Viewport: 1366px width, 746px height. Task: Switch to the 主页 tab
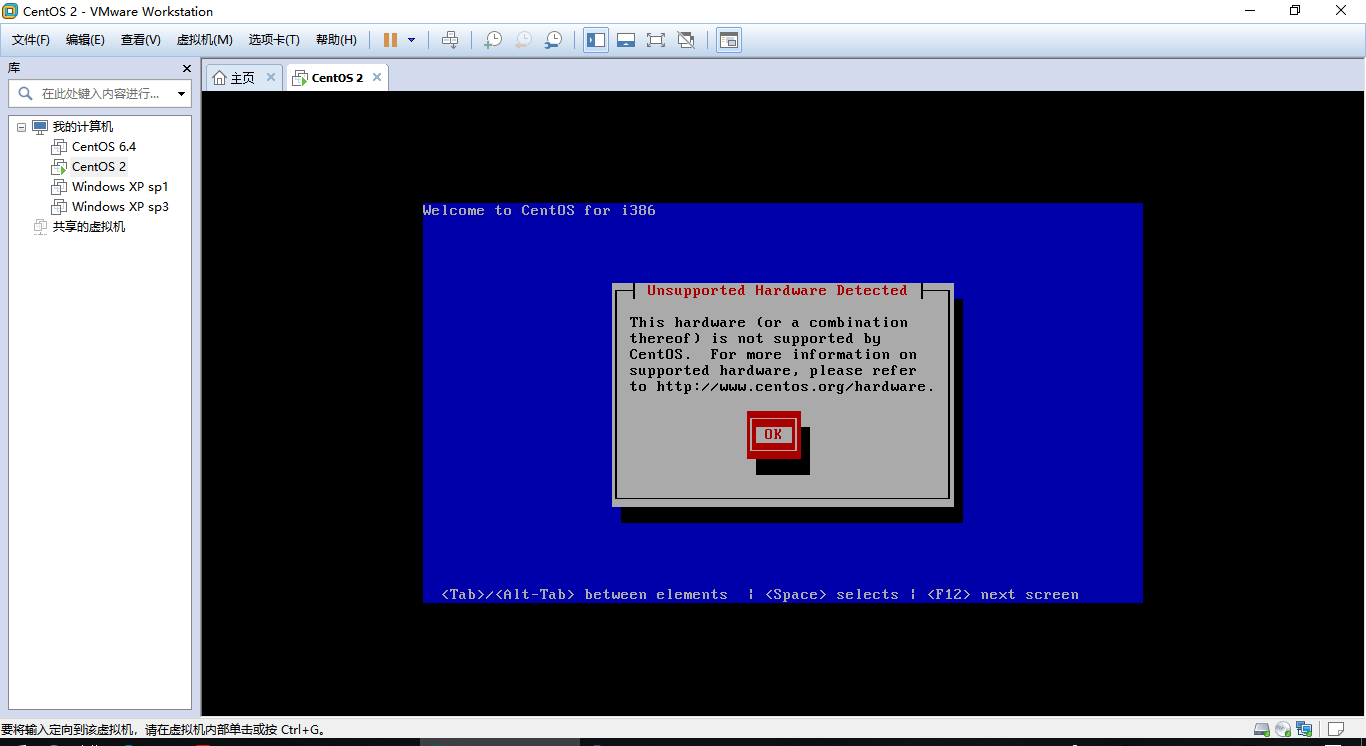243,78
